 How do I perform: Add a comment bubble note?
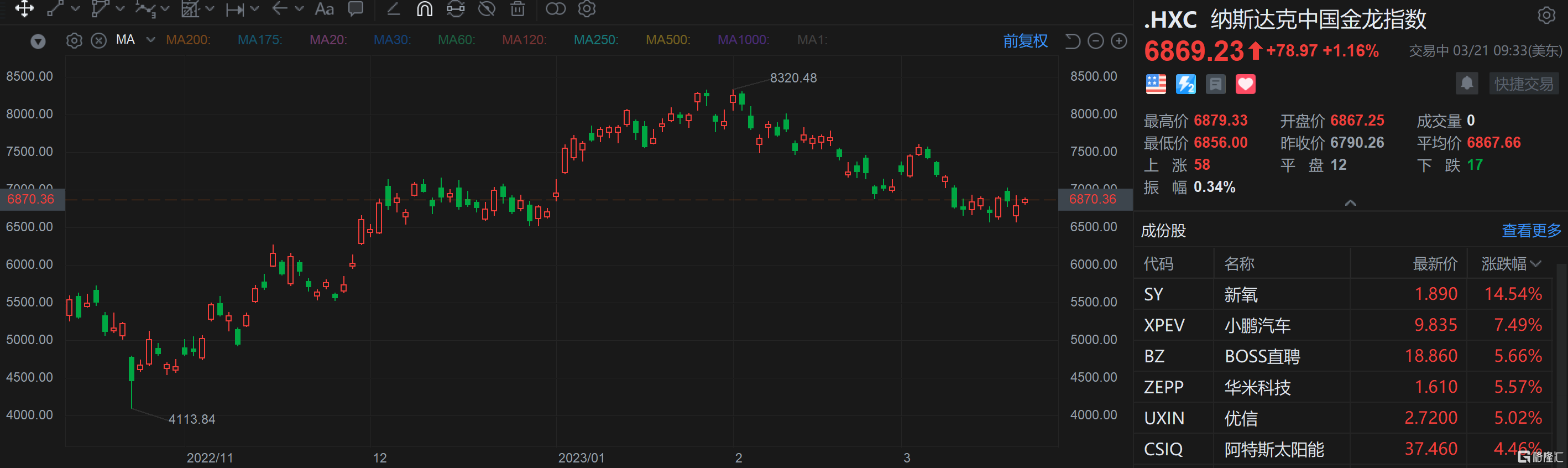[356, 8]
